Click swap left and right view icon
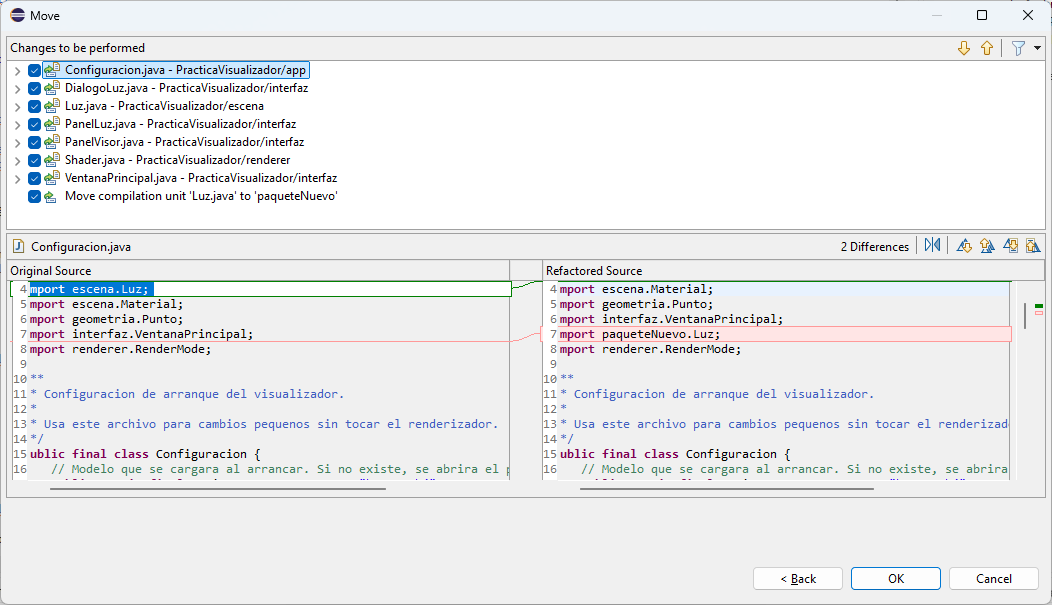The height and width of the screenshot is (605, 1052). coord(932,245)
